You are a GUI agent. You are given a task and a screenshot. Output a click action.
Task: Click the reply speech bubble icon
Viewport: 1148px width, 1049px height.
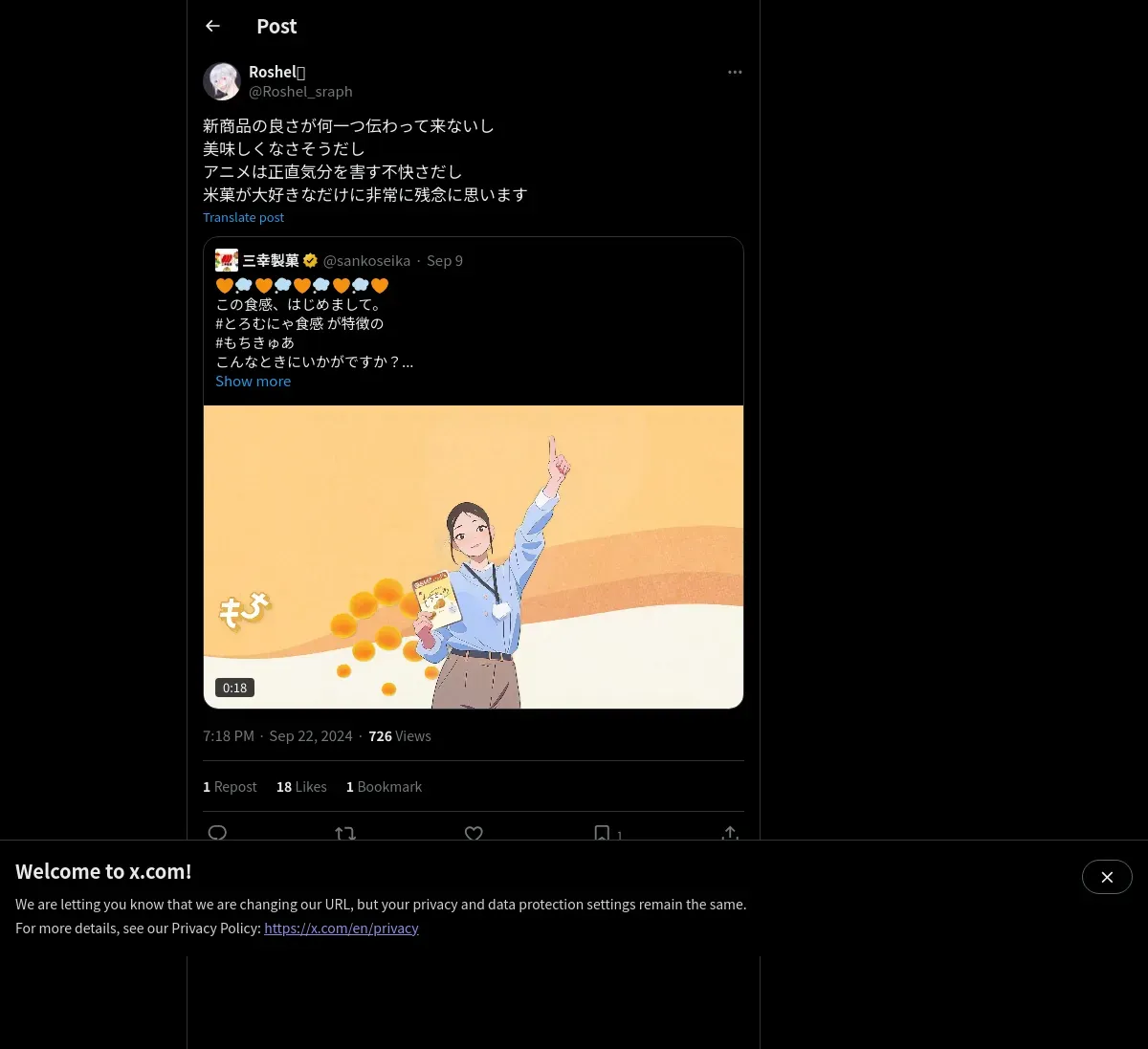click(217, 834)
